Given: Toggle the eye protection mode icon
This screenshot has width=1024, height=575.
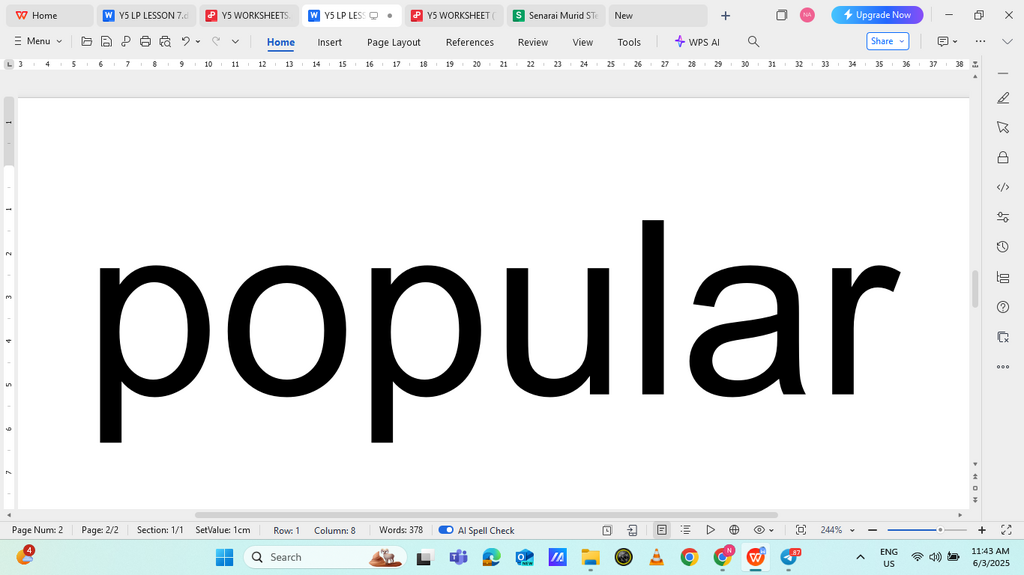Looking at the screenshot, I should [x=759, y=530].
